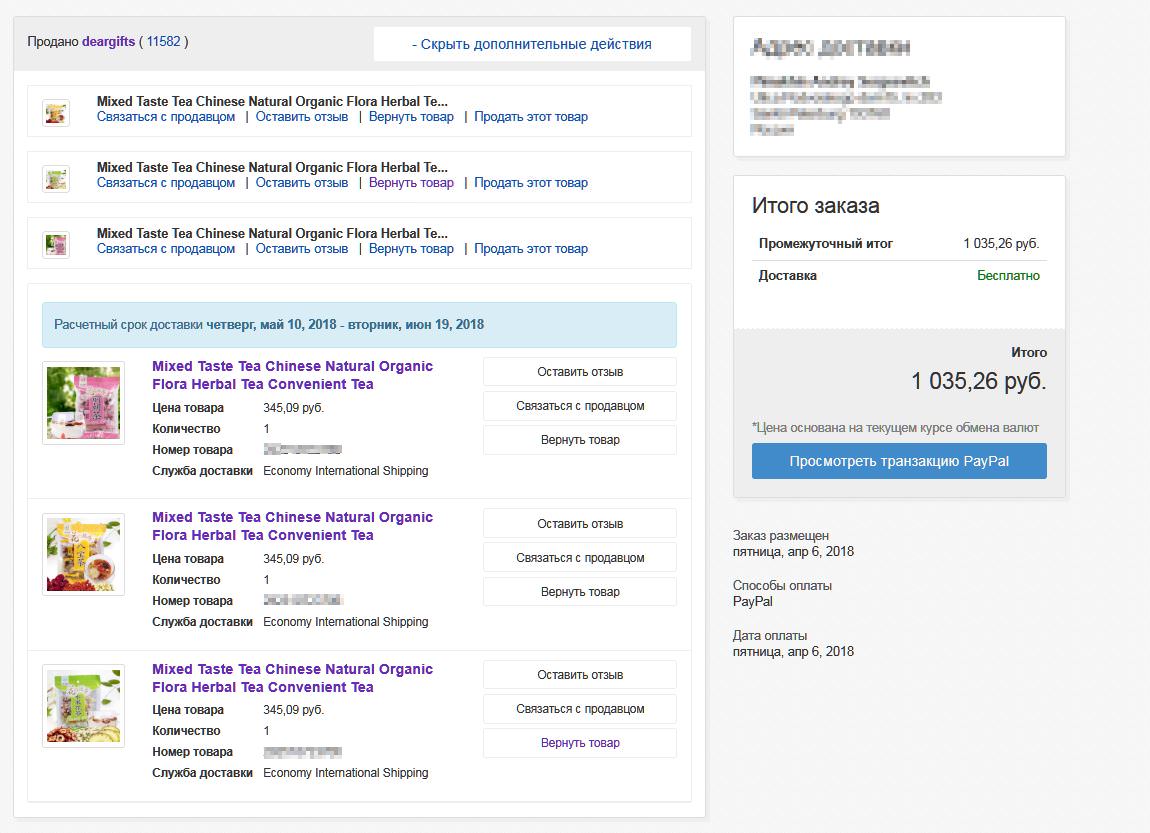
Task: Click "Вернуть товар" link in second summary row
Action: pos(411,183)
